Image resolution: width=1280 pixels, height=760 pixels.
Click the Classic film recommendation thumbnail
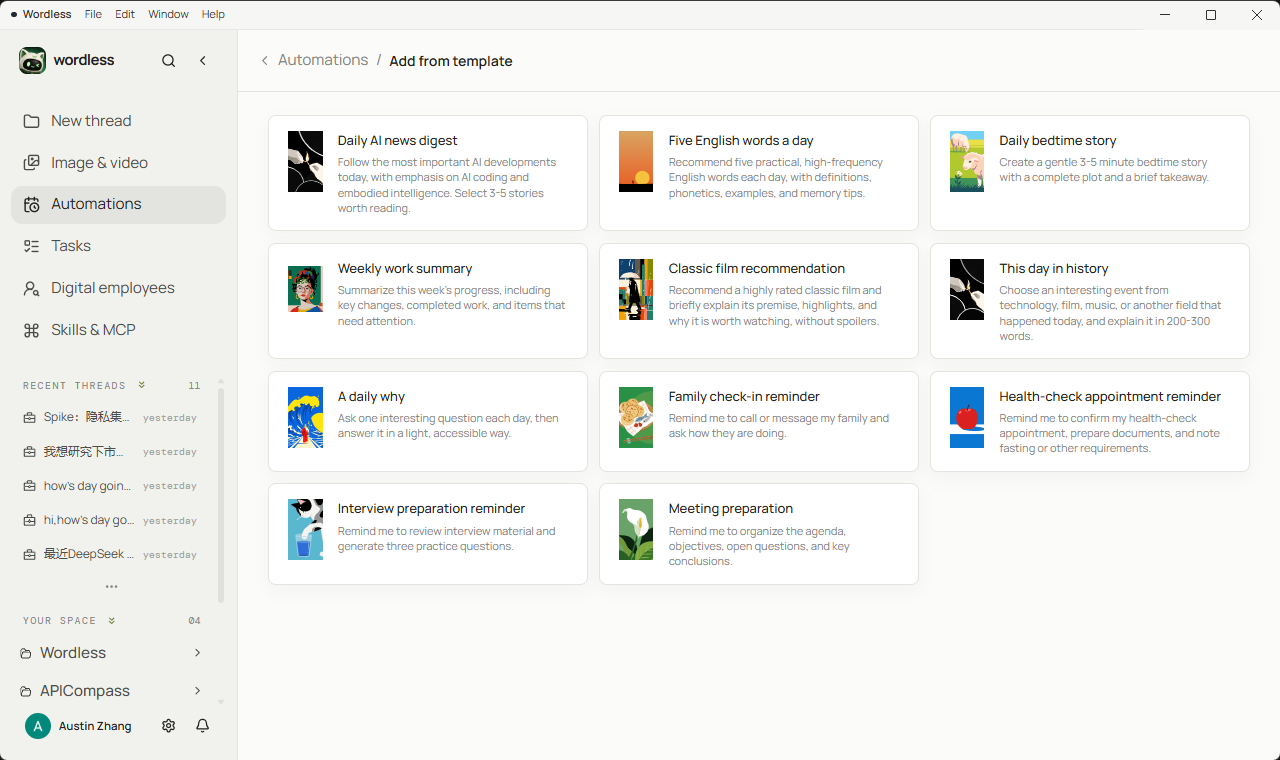[x=636, y=289]
